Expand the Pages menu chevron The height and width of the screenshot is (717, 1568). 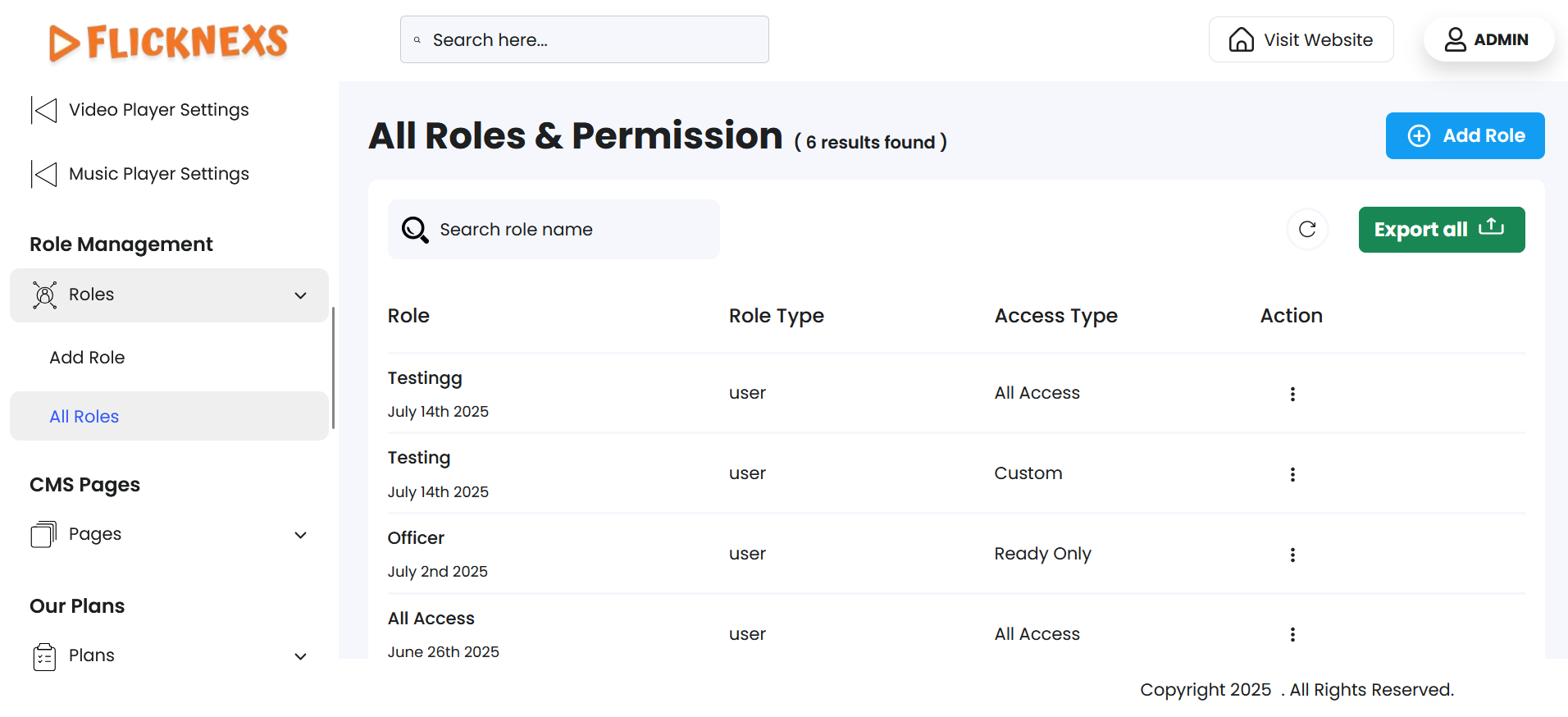coord(301,536)
